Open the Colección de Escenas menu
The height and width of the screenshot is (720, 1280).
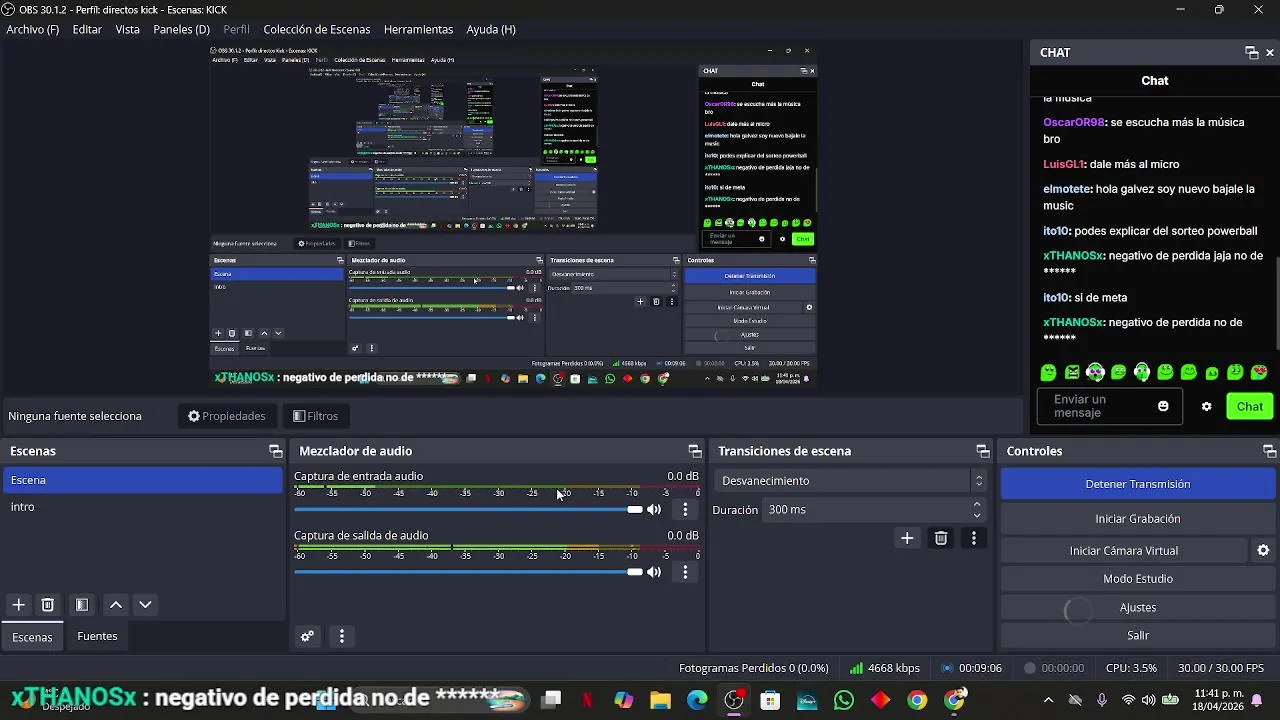tap(317, 29)
